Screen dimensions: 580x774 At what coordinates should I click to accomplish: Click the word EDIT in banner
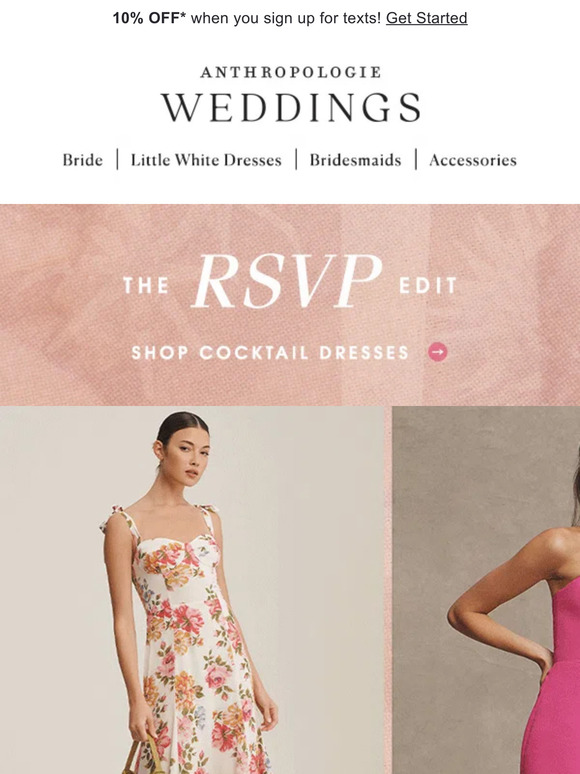tap(428, 286)
